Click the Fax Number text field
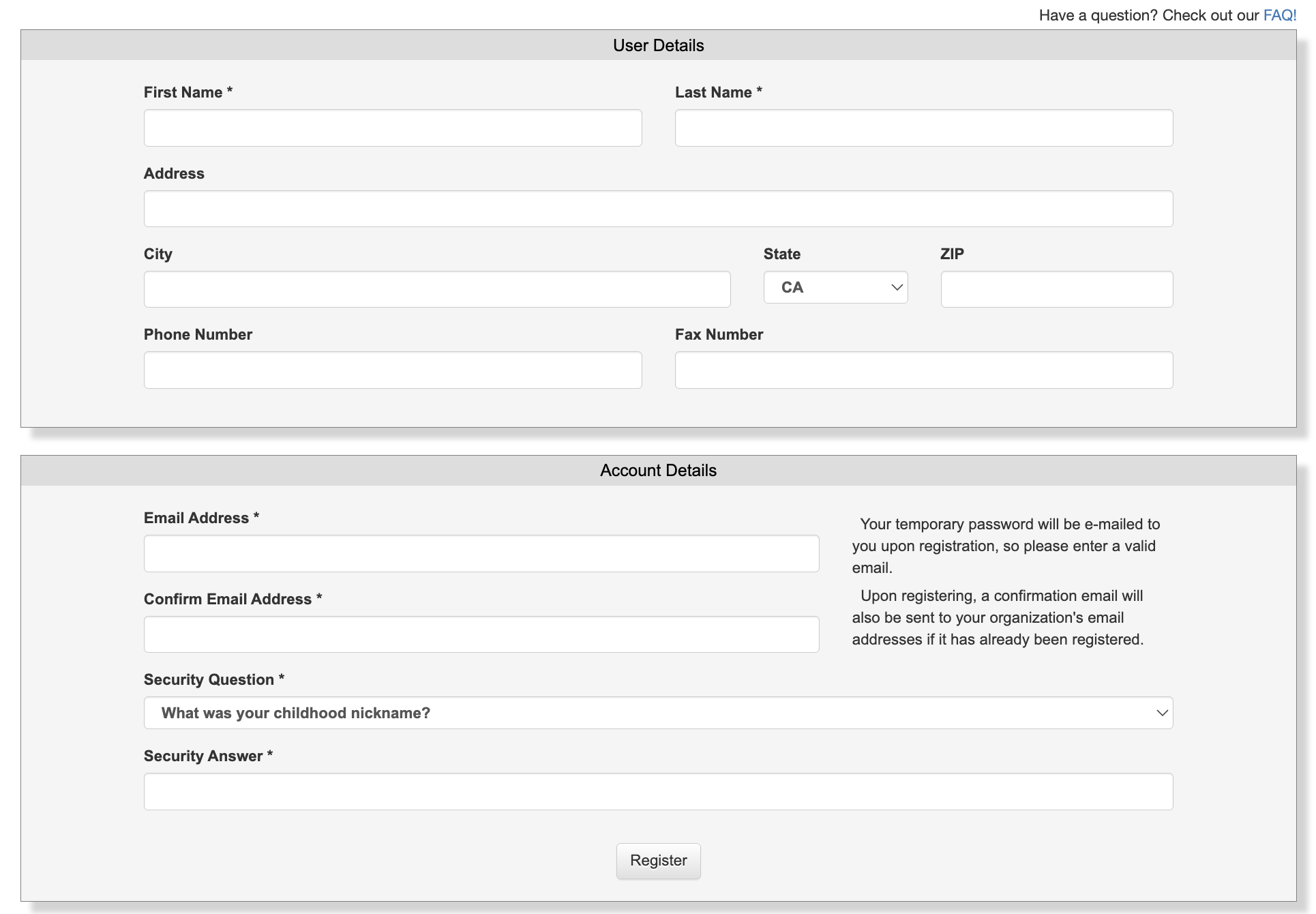1316x914 pixels. [x=923, y=370]
